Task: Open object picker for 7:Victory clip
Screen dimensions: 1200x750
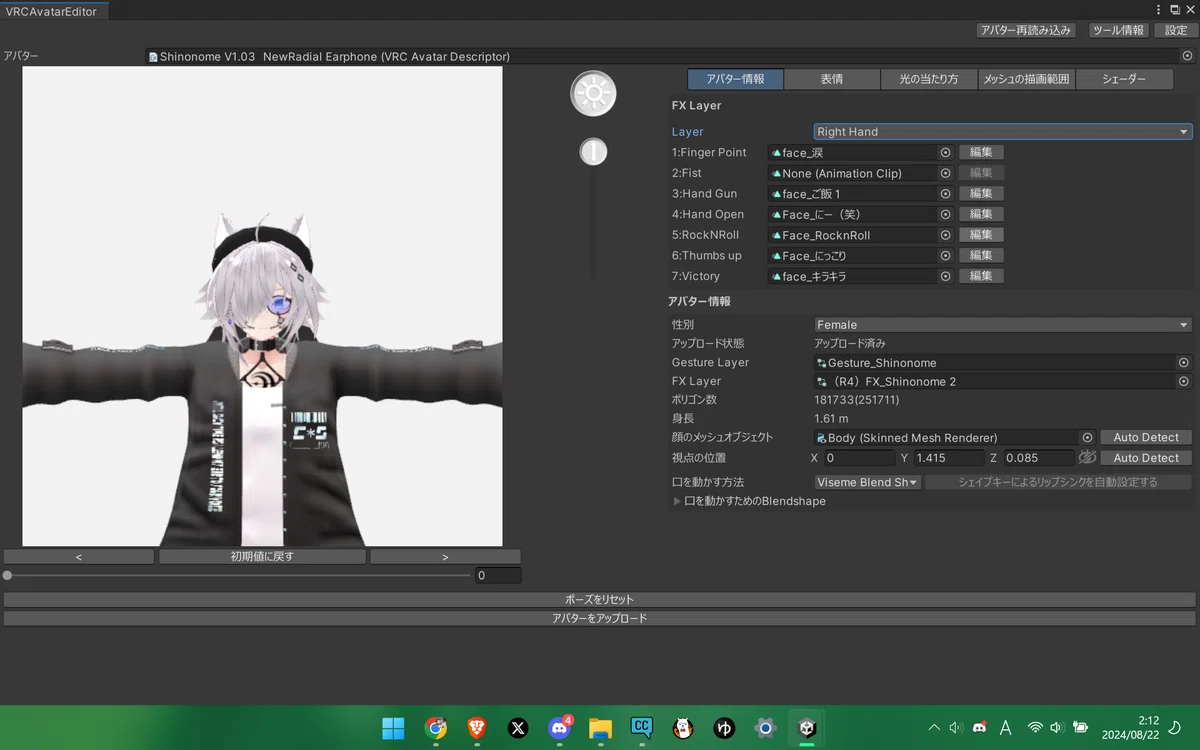Action: pyautogui.click(x=945, y=276)
